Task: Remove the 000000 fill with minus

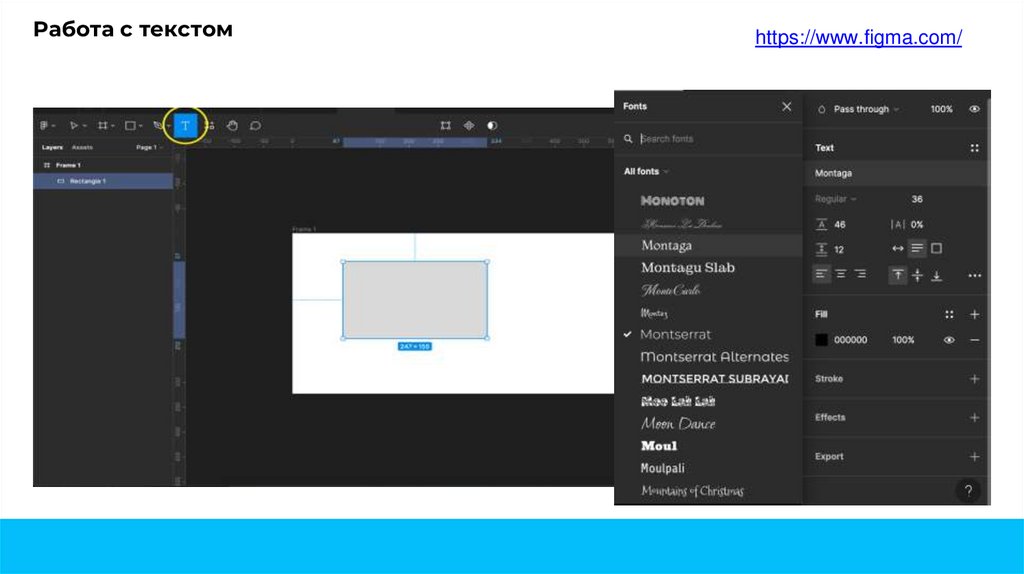Action: [x=974, y=340]
